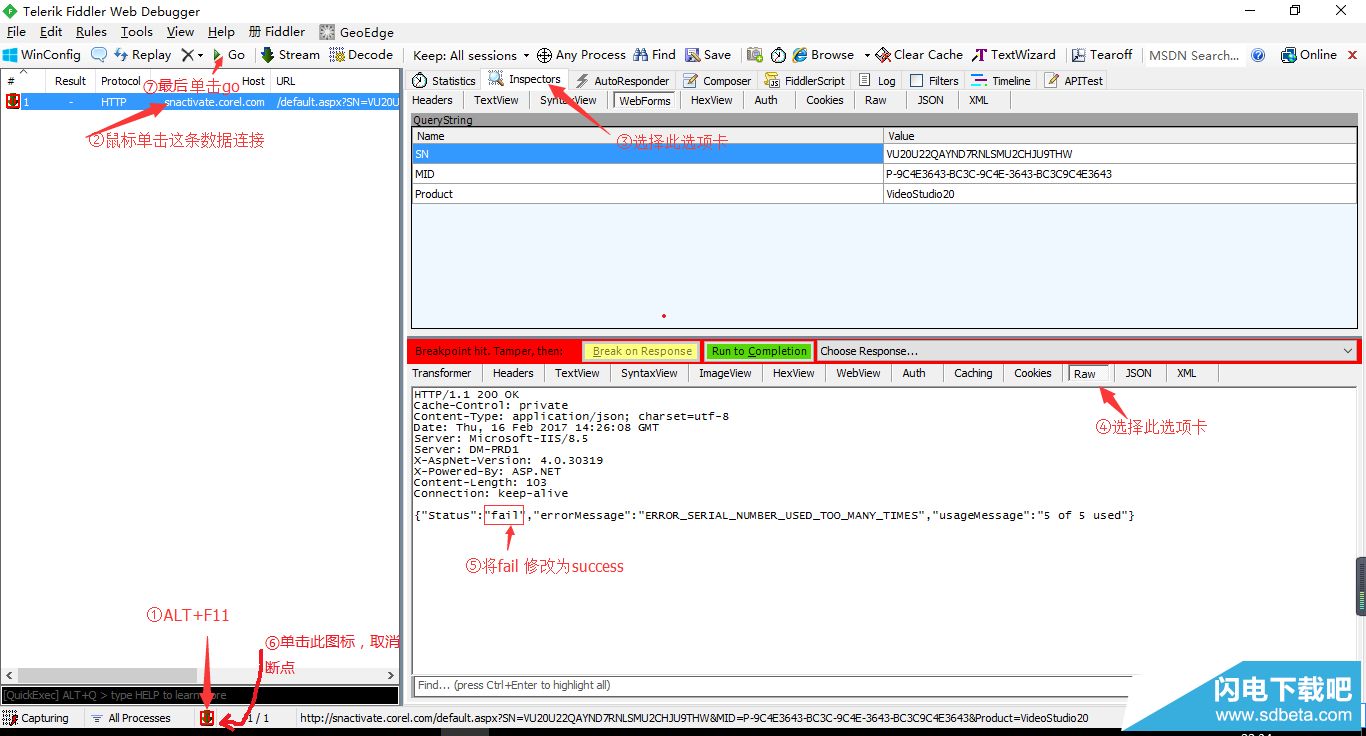The image size is (1366, 736).
Task: Click the Go toolbar button
Action: pos(229,55)
